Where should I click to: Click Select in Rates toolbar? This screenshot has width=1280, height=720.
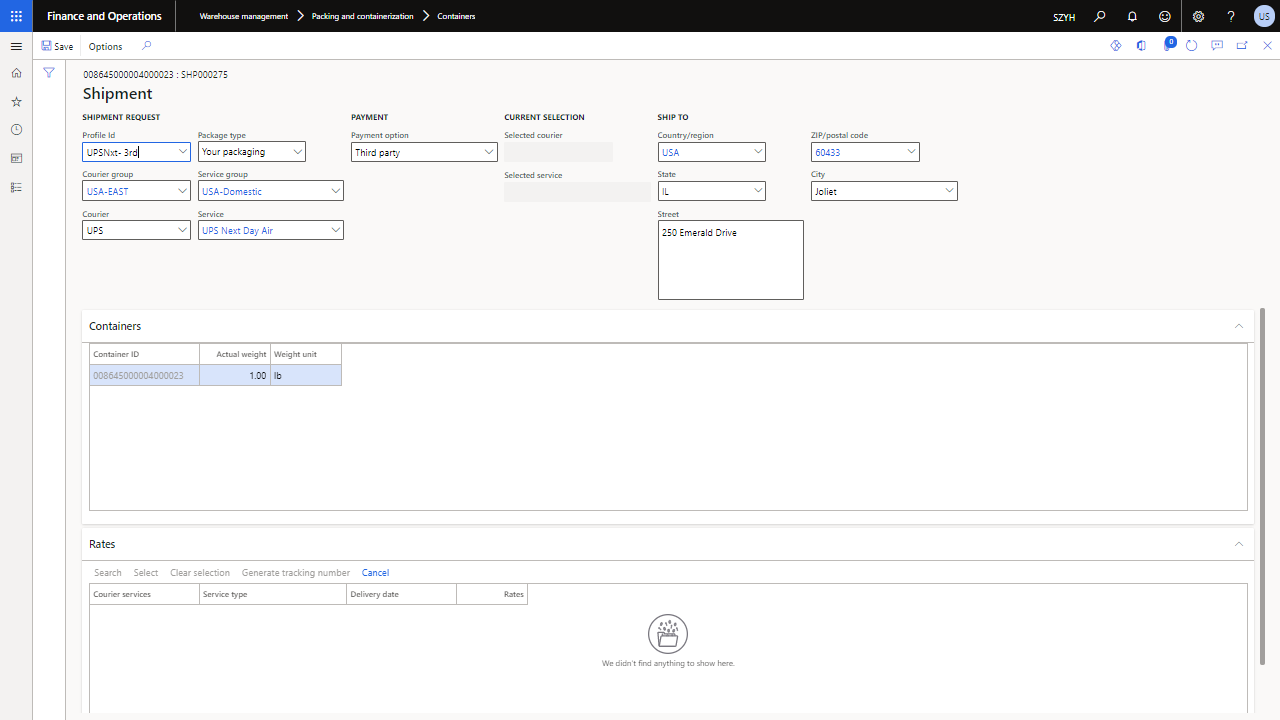pyautogui.click(x=146, y=573)
